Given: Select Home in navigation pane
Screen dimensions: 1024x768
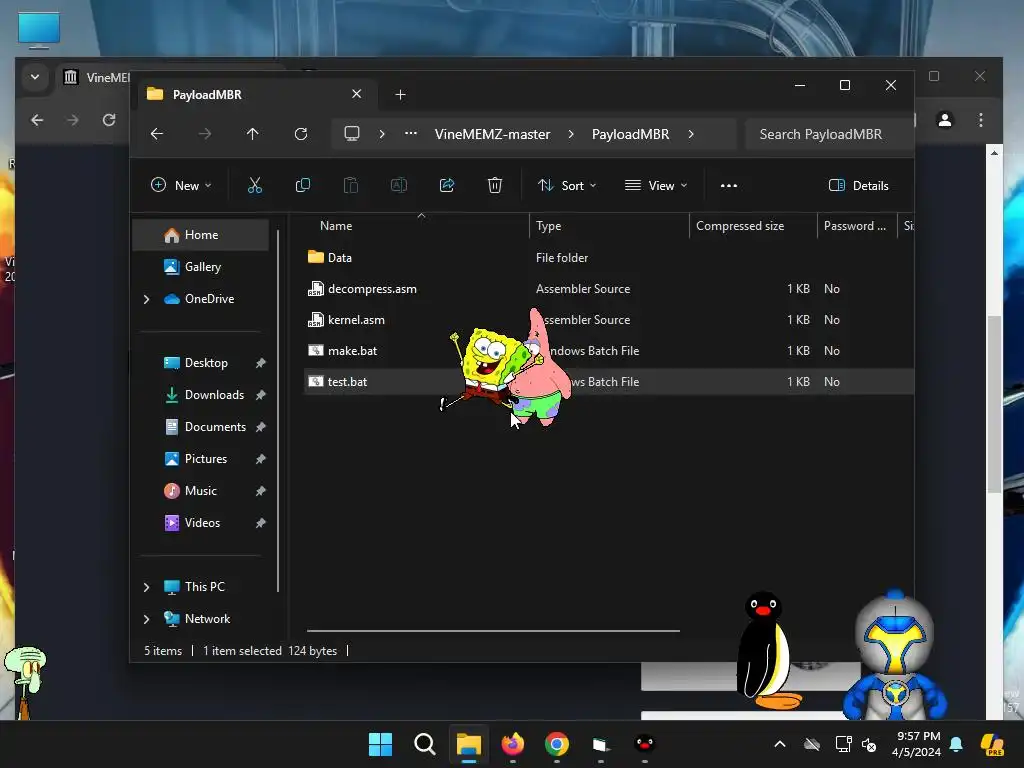Looking at the screenshot, I should (x=200, y=235).
